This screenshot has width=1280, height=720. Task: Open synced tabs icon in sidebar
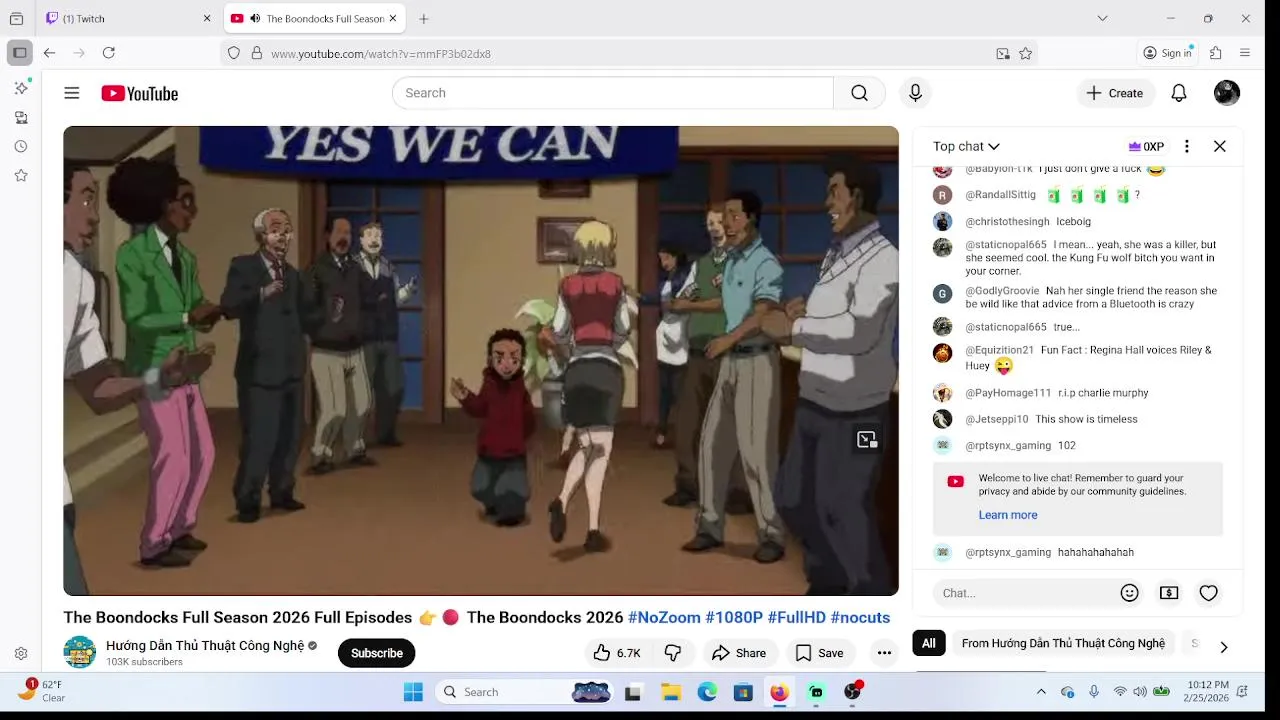click(x=21, y=117)
